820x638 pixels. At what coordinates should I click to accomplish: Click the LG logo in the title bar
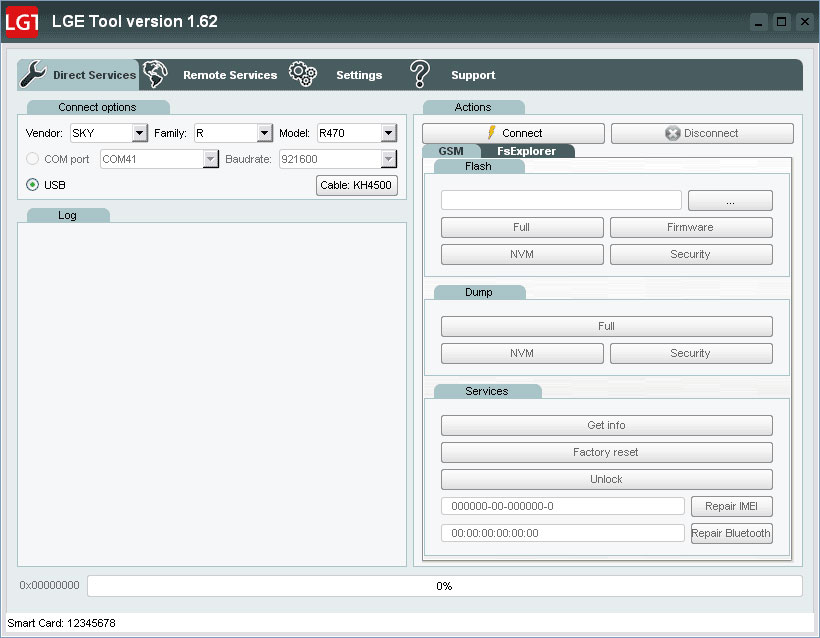click(22, 21)
